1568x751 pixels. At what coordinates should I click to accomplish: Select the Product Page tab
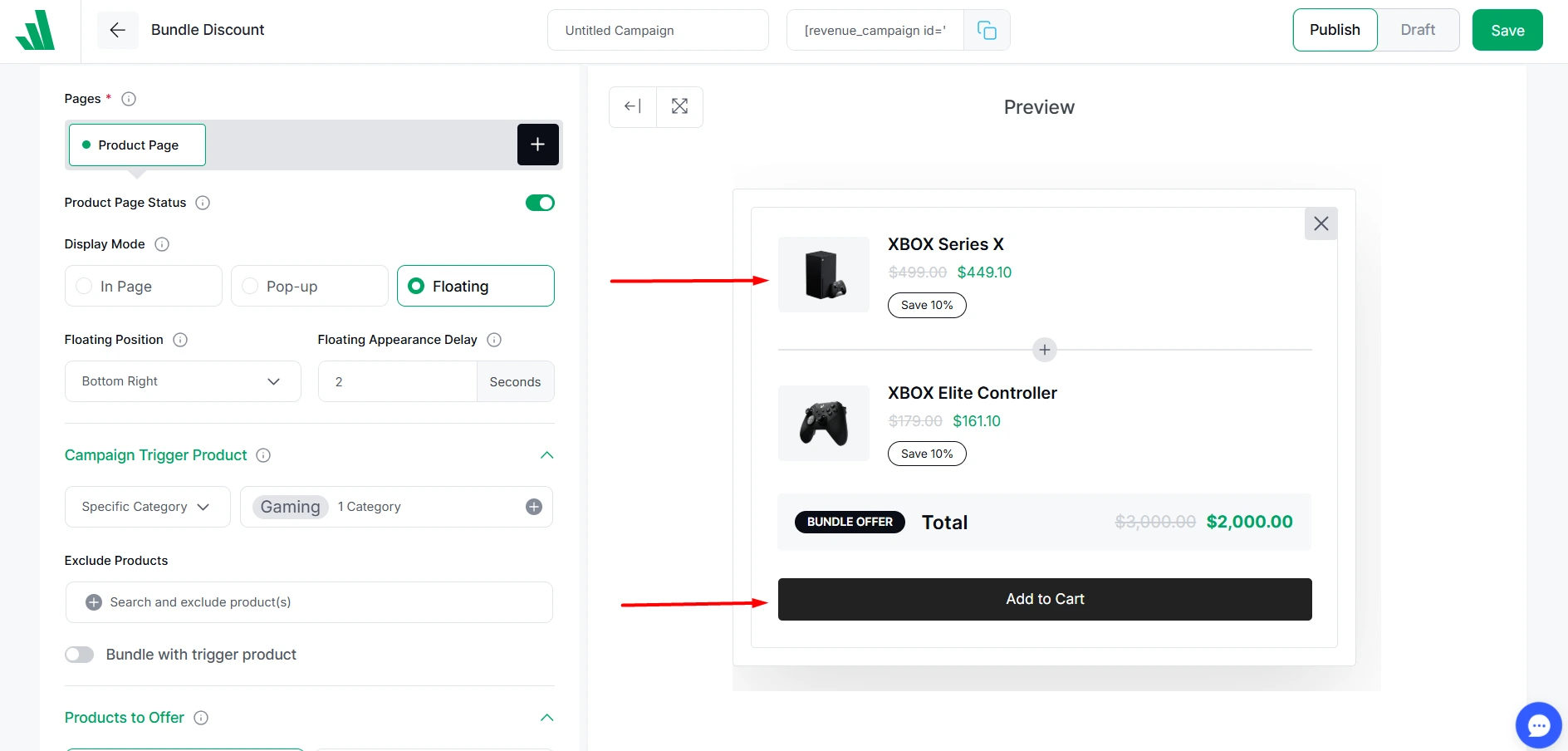137,145
